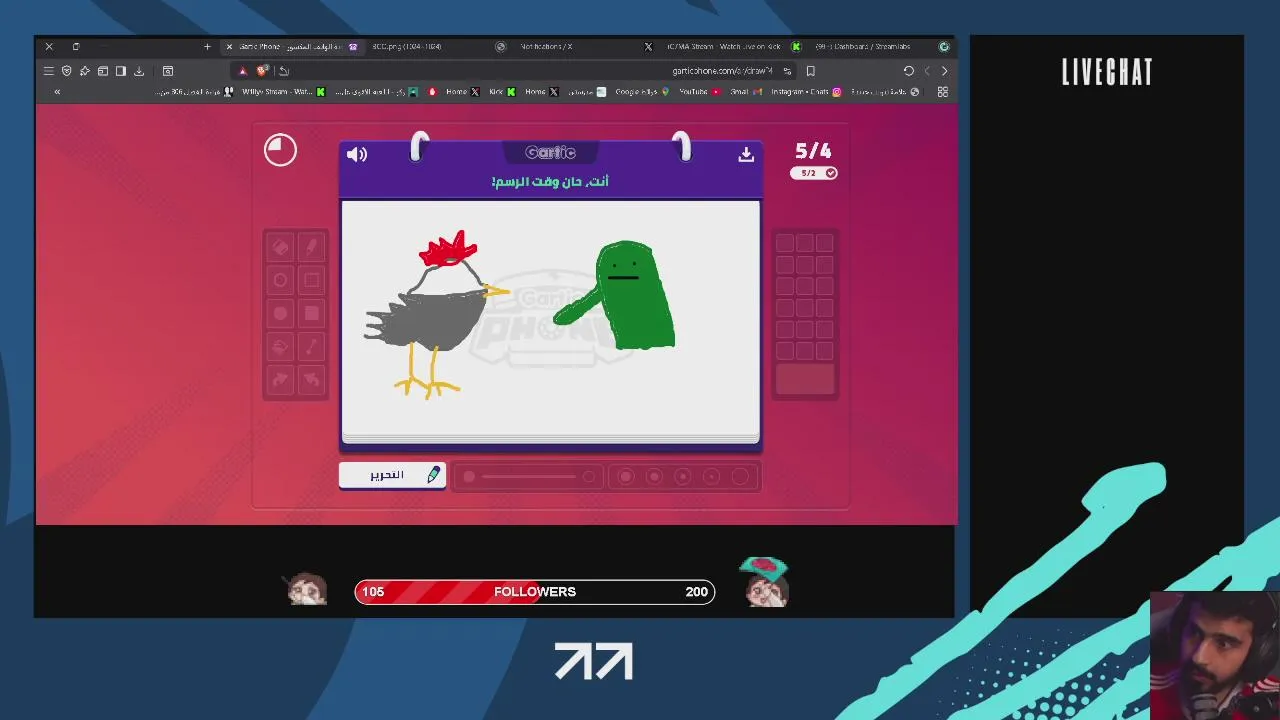
Task: Open the browser hamburger menu
Action: pyautogui.click(x=48, y=71)
